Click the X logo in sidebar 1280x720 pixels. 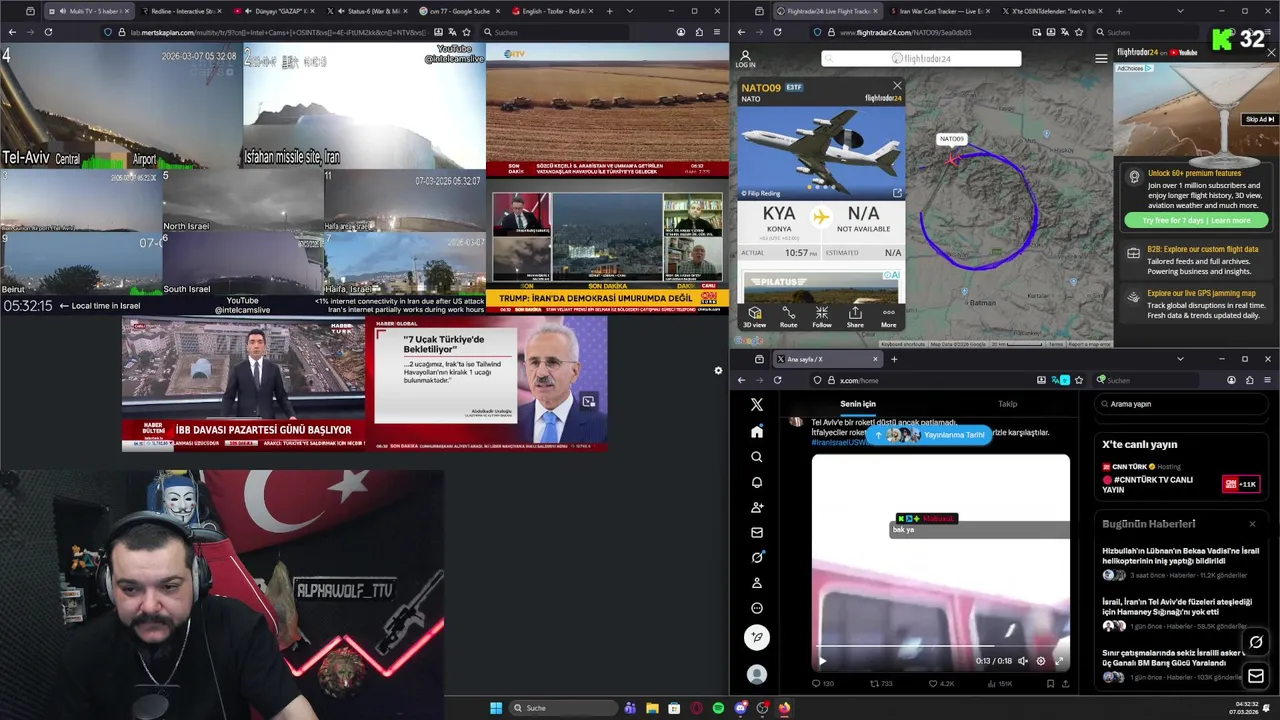757,404
